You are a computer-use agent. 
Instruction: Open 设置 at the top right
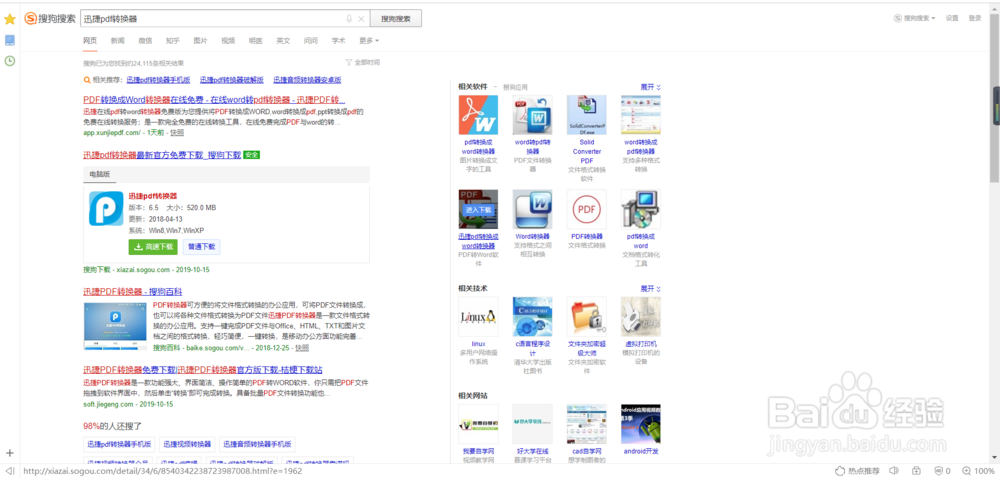tap(952, 18)
